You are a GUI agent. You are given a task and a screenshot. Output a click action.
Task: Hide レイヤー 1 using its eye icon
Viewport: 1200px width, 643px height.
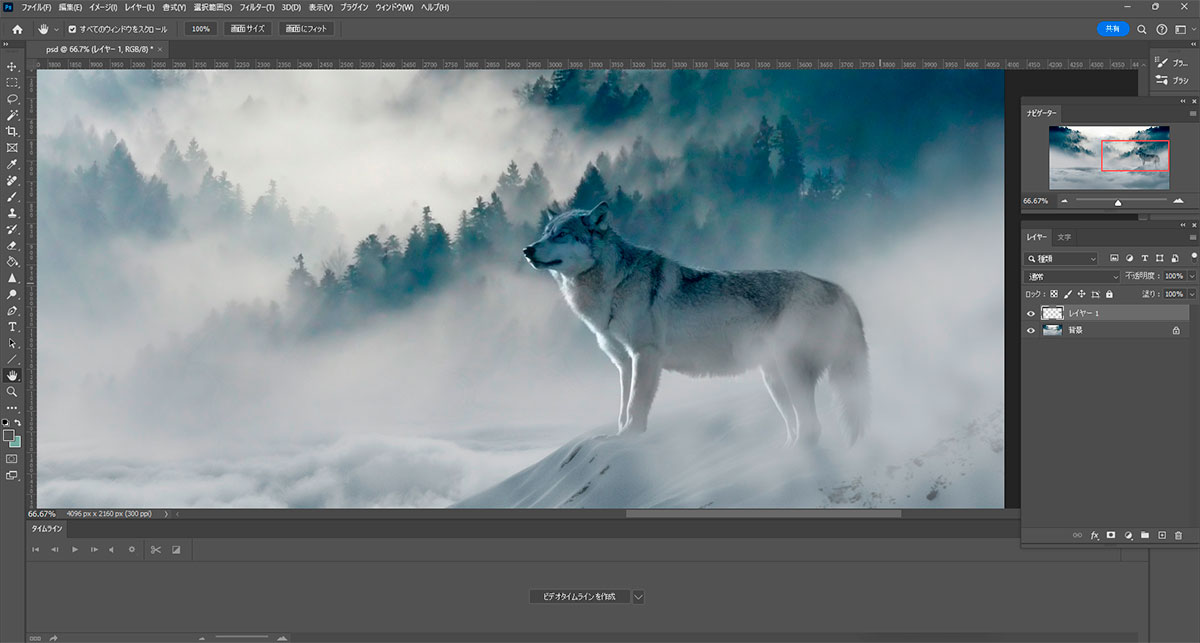[1031, 313]
